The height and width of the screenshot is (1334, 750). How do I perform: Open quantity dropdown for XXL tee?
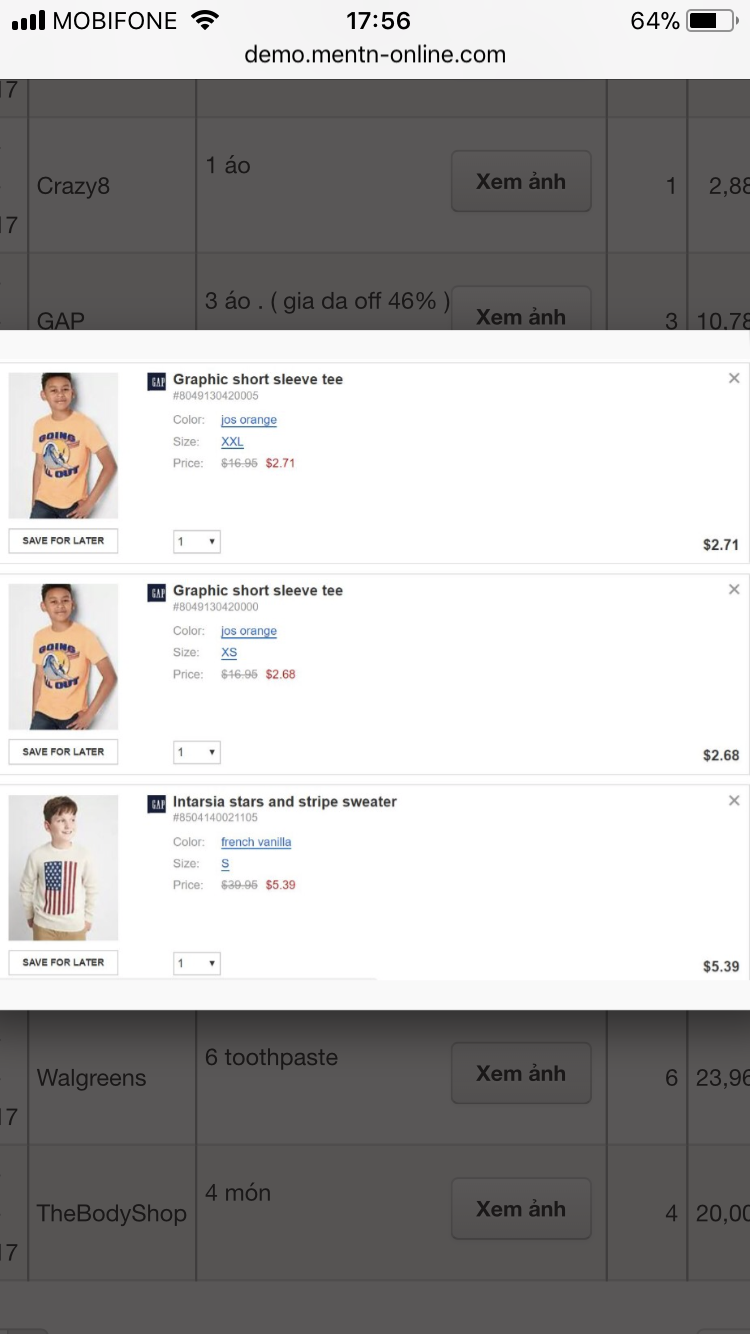(x=196, y=542)
